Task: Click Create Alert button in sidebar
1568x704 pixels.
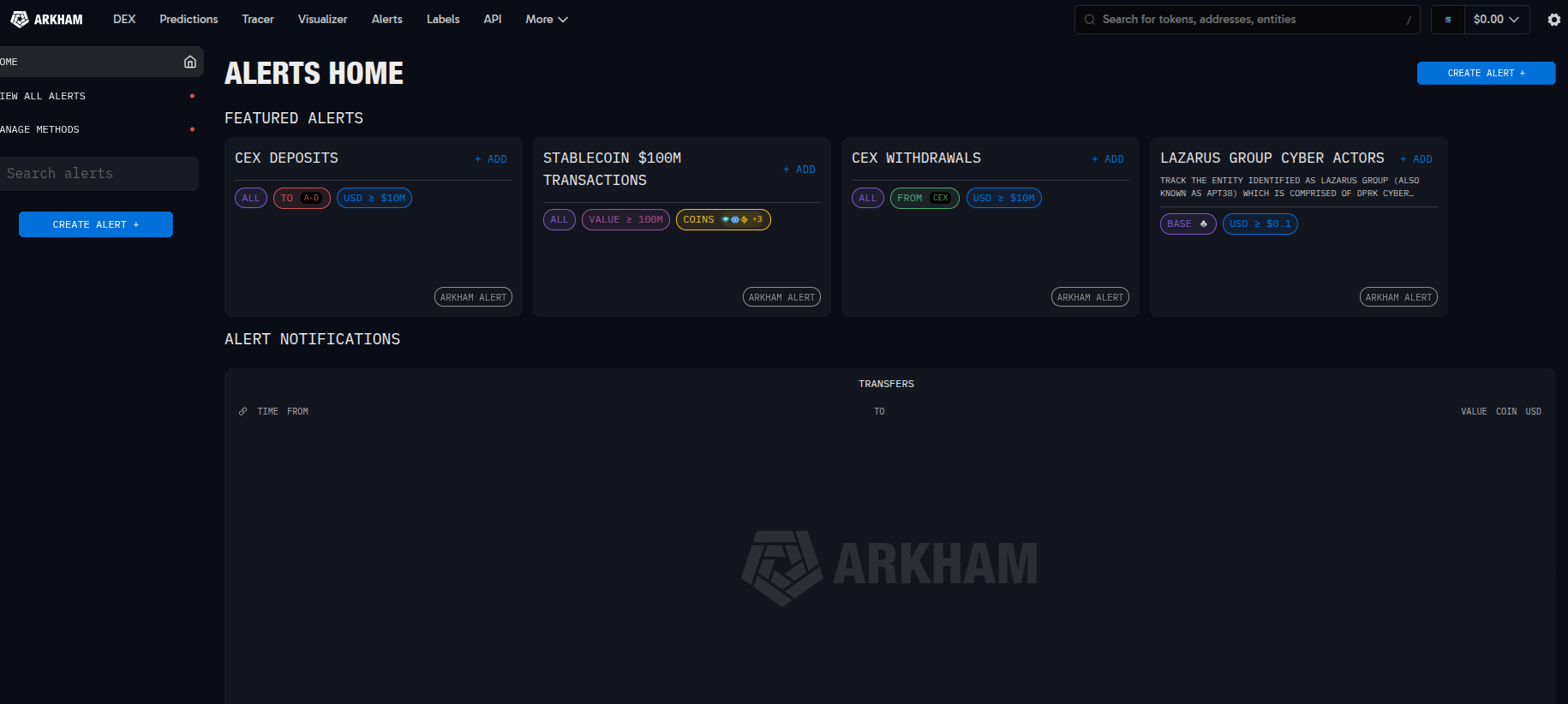Action: (x=96, y=224)
